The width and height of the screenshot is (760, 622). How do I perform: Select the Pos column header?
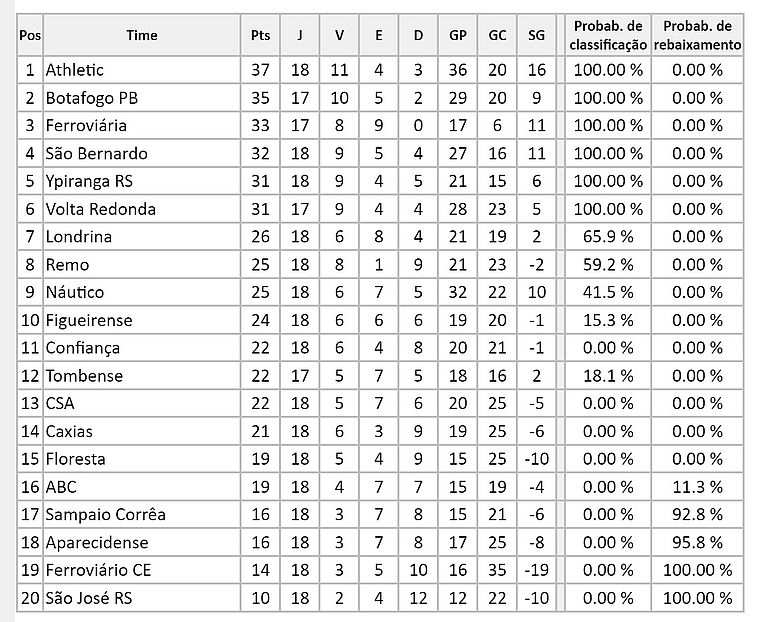tap(30, 35)
